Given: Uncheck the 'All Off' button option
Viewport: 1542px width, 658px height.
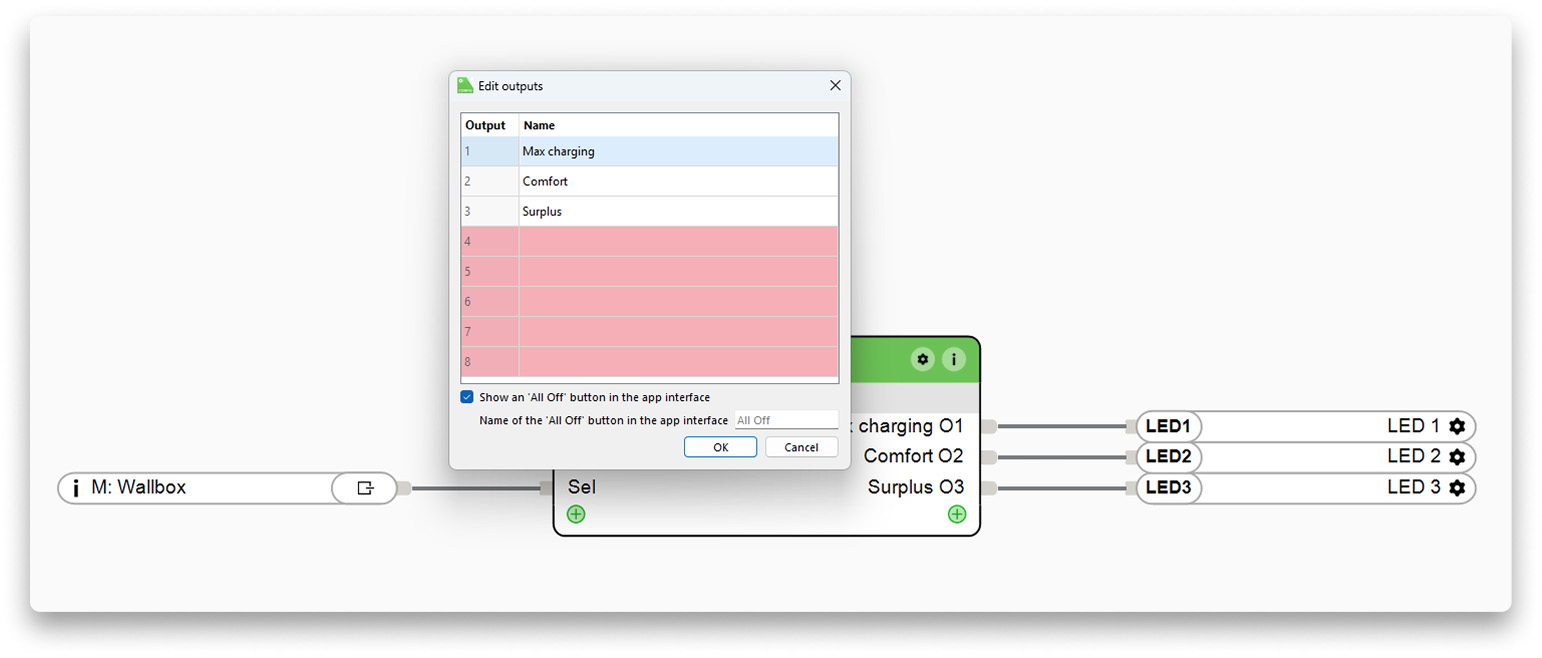Looking at the screenshot, I should 467,397.
